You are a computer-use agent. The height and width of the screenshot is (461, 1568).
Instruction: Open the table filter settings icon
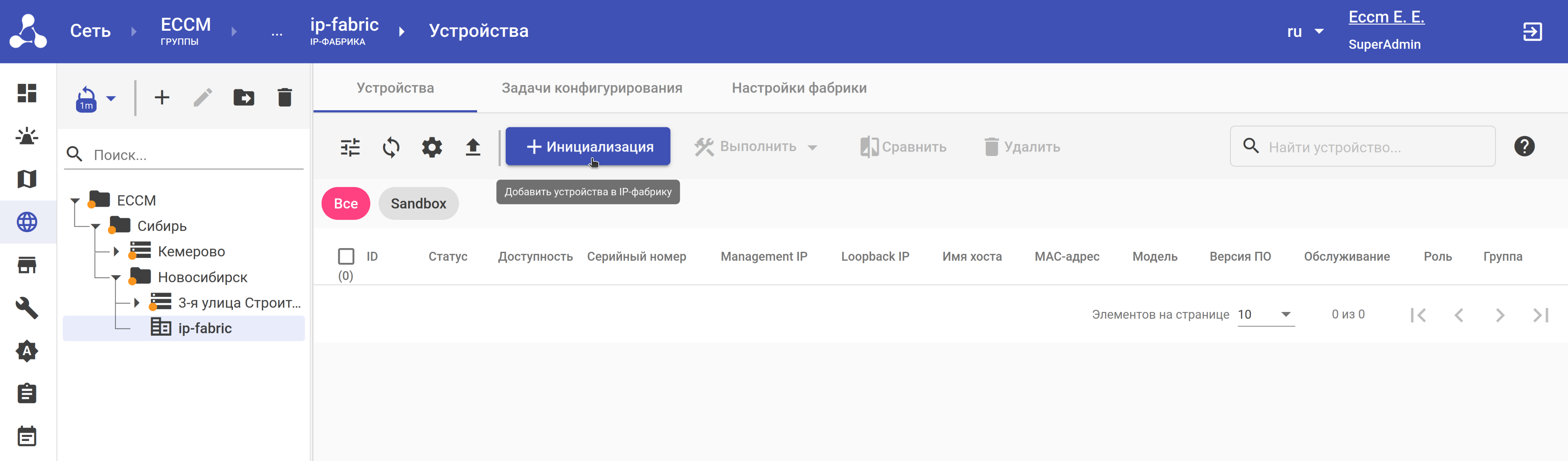350,147
